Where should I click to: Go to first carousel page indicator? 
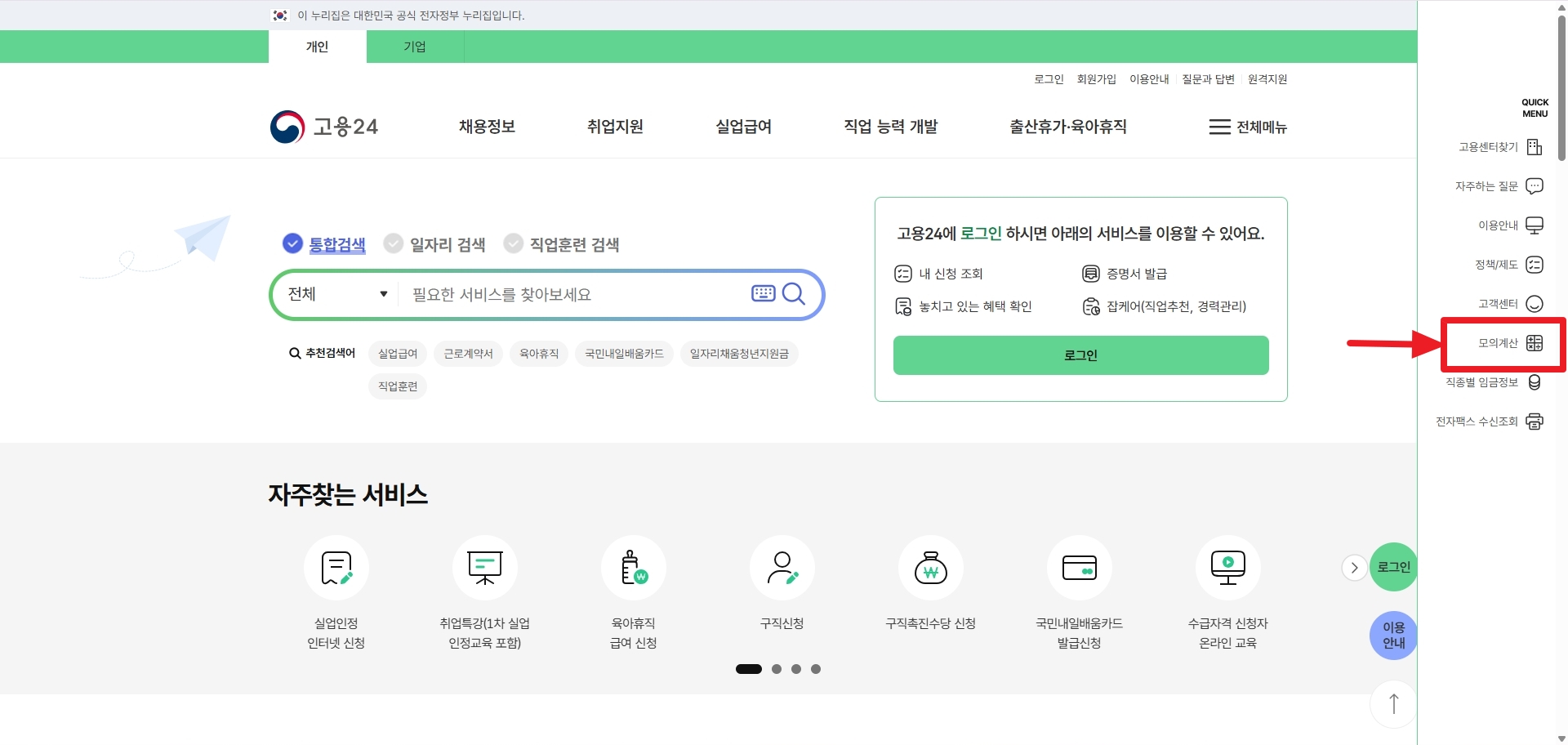click(749, 669)
